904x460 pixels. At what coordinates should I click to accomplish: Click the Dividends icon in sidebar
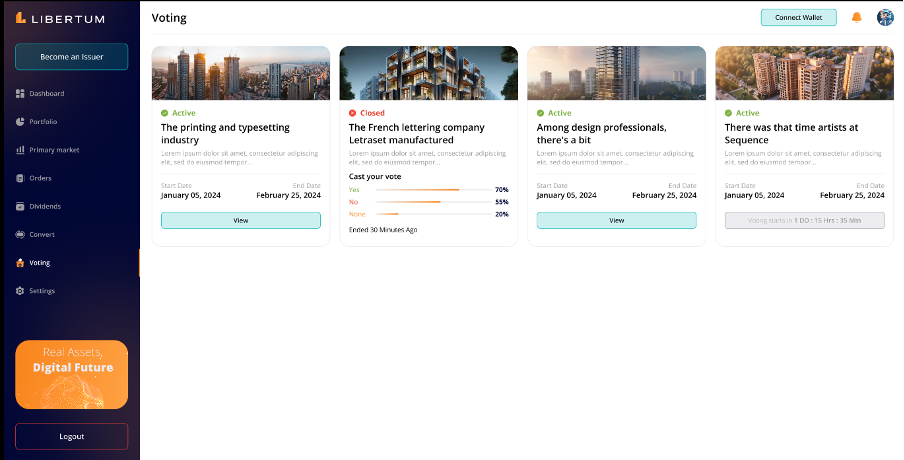click(20, 206)
